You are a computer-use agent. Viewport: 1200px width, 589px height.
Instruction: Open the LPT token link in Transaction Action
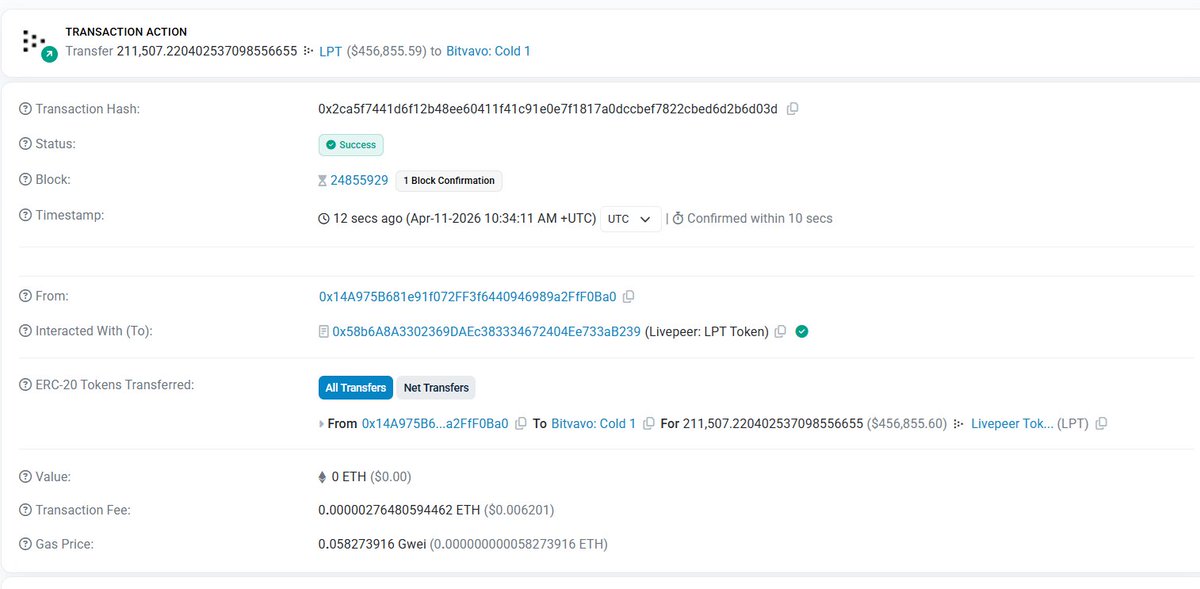(330, 51)
